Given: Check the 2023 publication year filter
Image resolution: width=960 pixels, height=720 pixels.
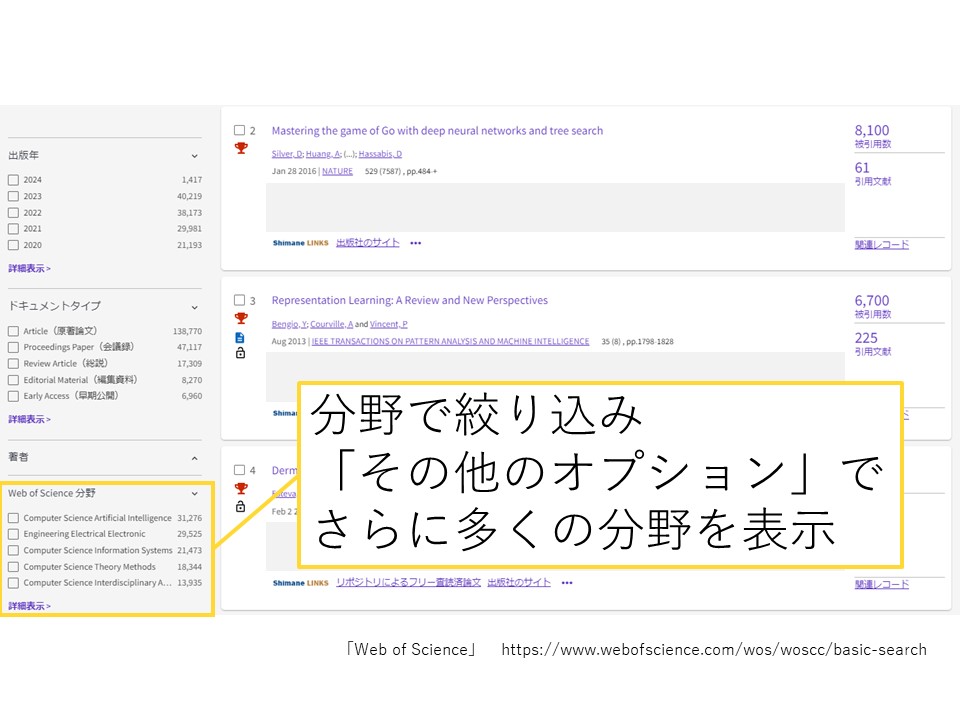Looking at the screenshot, I should (x=13, y=197).
